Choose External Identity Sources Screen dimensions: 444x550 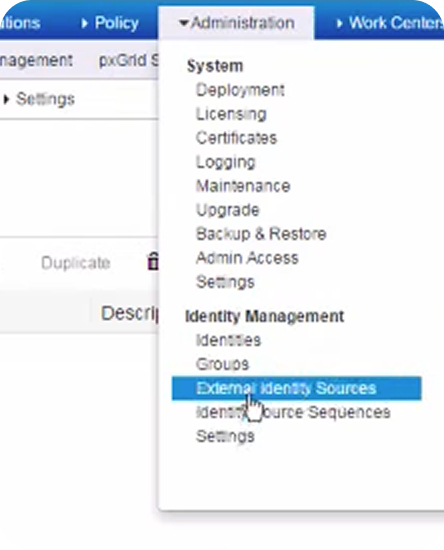297,388
